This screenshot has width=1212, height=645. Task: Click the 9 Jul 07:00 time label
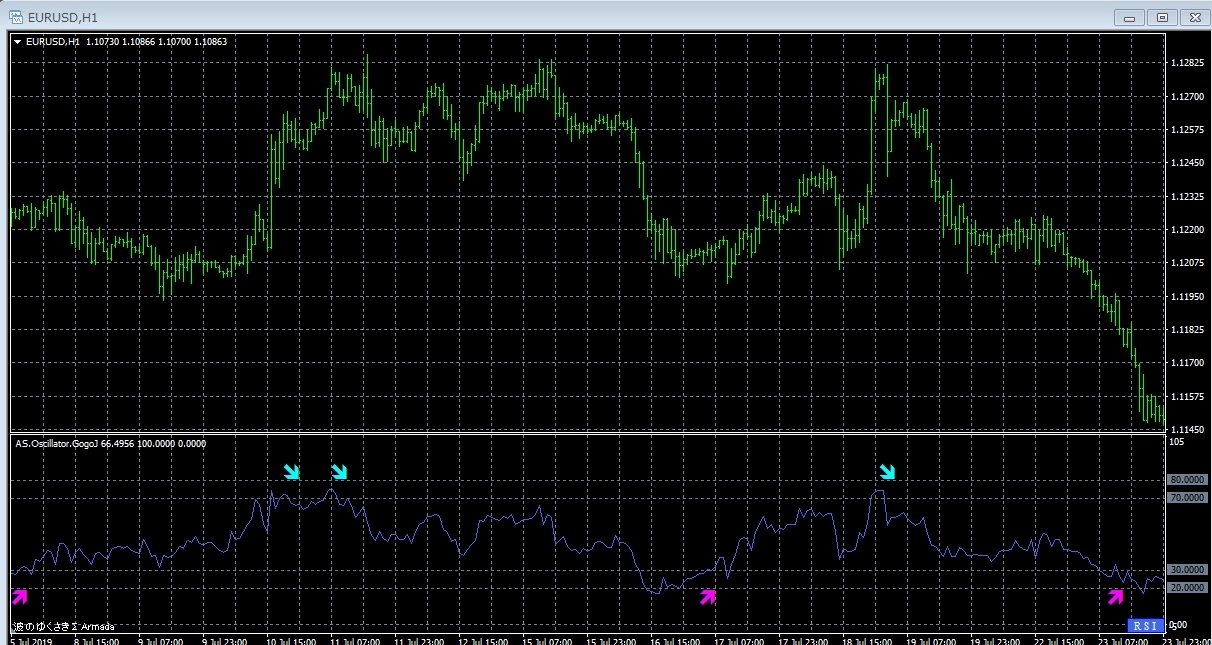click(160, 640)
